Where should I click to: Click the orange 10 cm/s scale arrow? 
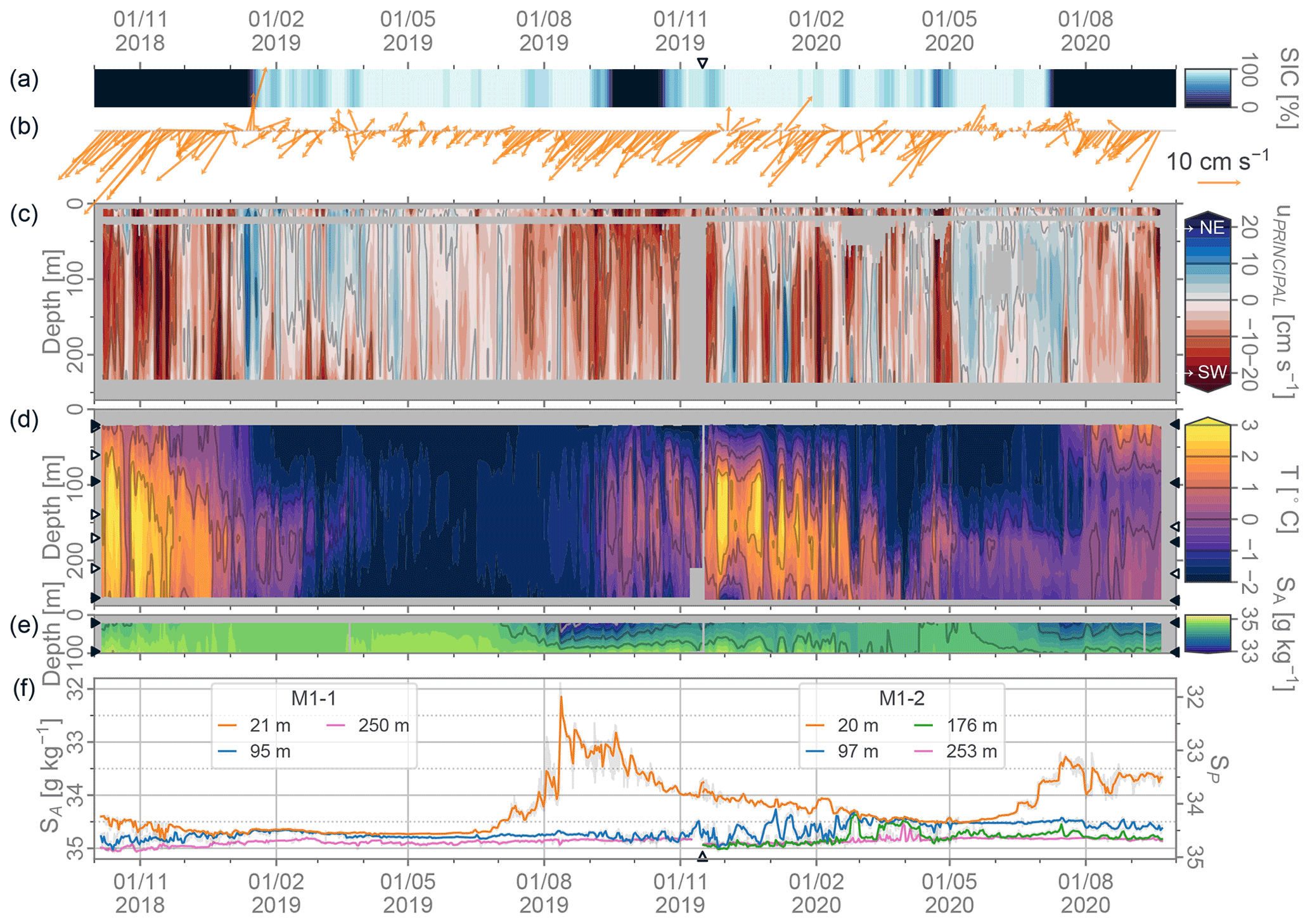pos(1218,183)
